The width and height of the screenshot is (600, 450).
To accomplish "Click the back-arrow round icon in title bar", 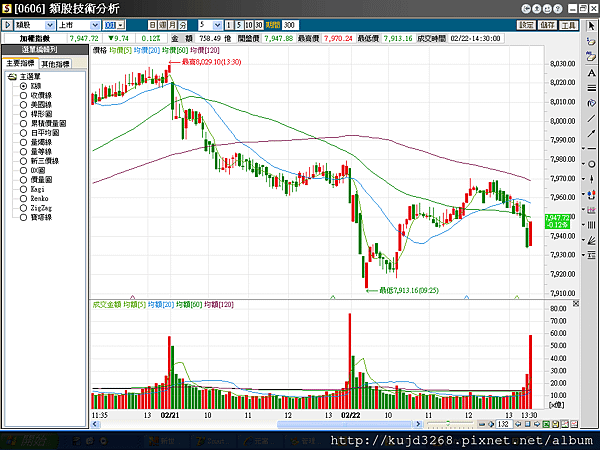I will (x=526, y=8).
